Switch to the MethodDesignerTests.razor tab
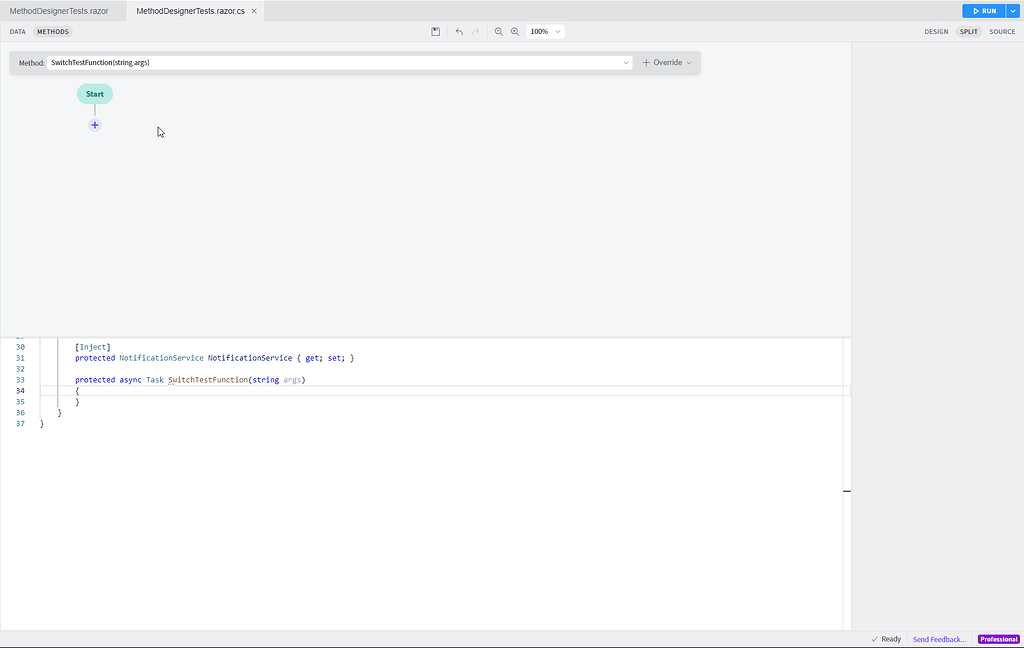 pos(60,13)
